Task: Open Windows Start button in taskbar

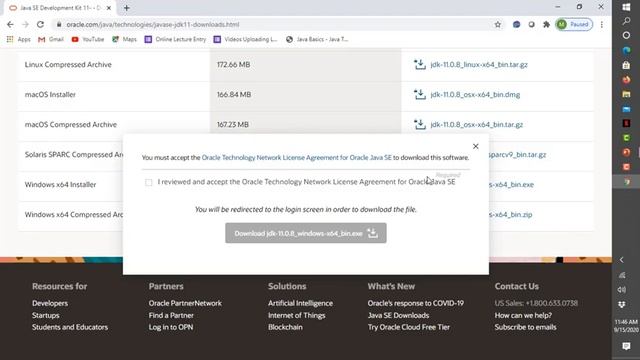Action: (626, 7)
